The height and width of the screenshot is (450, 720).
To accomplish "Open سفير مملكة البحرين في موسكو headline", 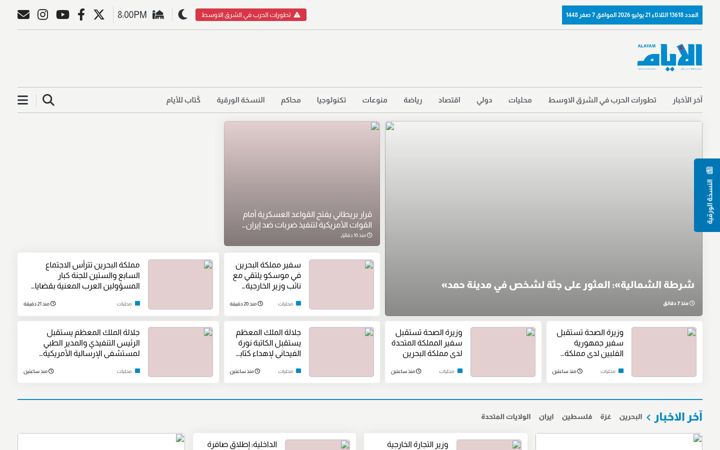I will 267,276.
